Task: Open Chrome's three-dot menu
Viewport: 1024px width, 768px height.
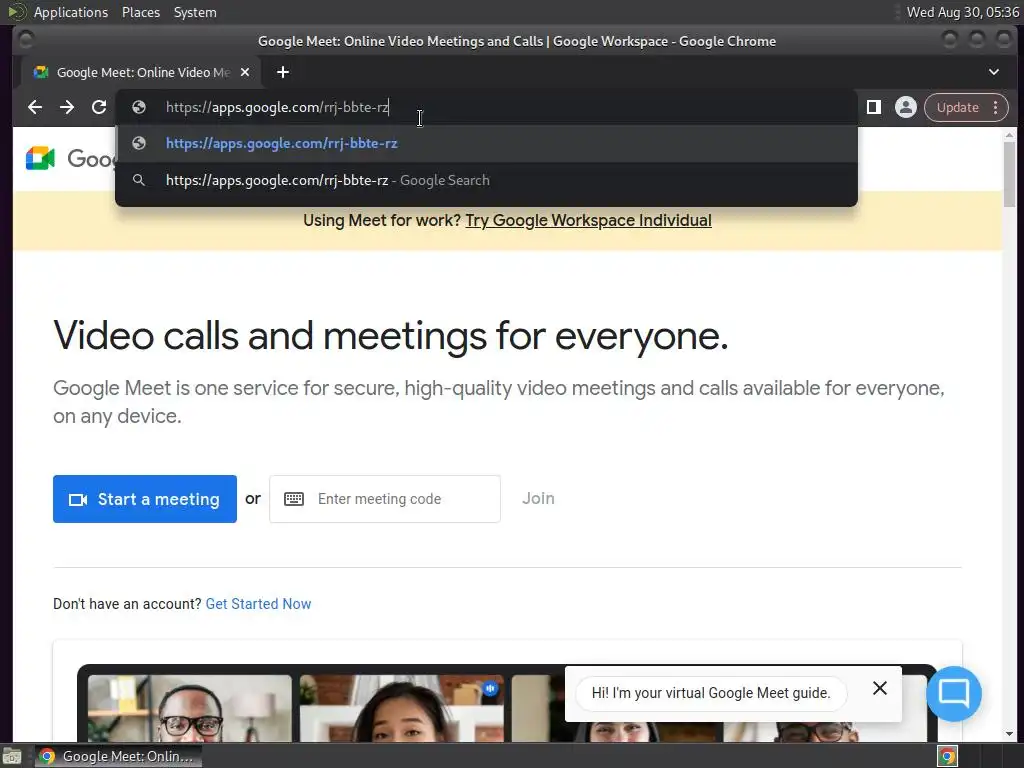Action: tap(995, 107)
